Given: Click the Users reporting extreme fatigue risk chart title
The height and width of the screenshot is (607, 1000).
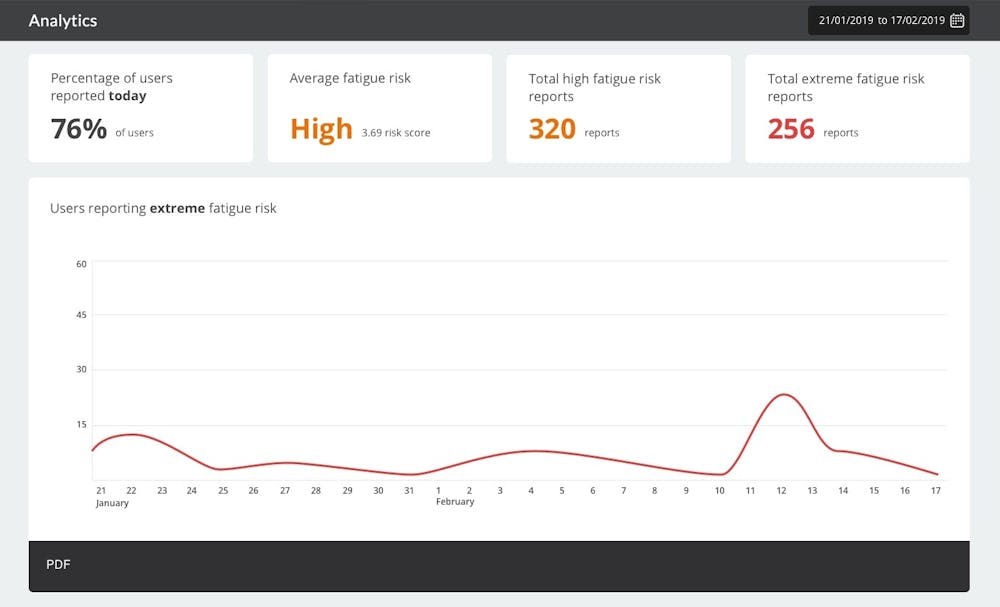Looking at the screenshot, I should coord(163,208).
